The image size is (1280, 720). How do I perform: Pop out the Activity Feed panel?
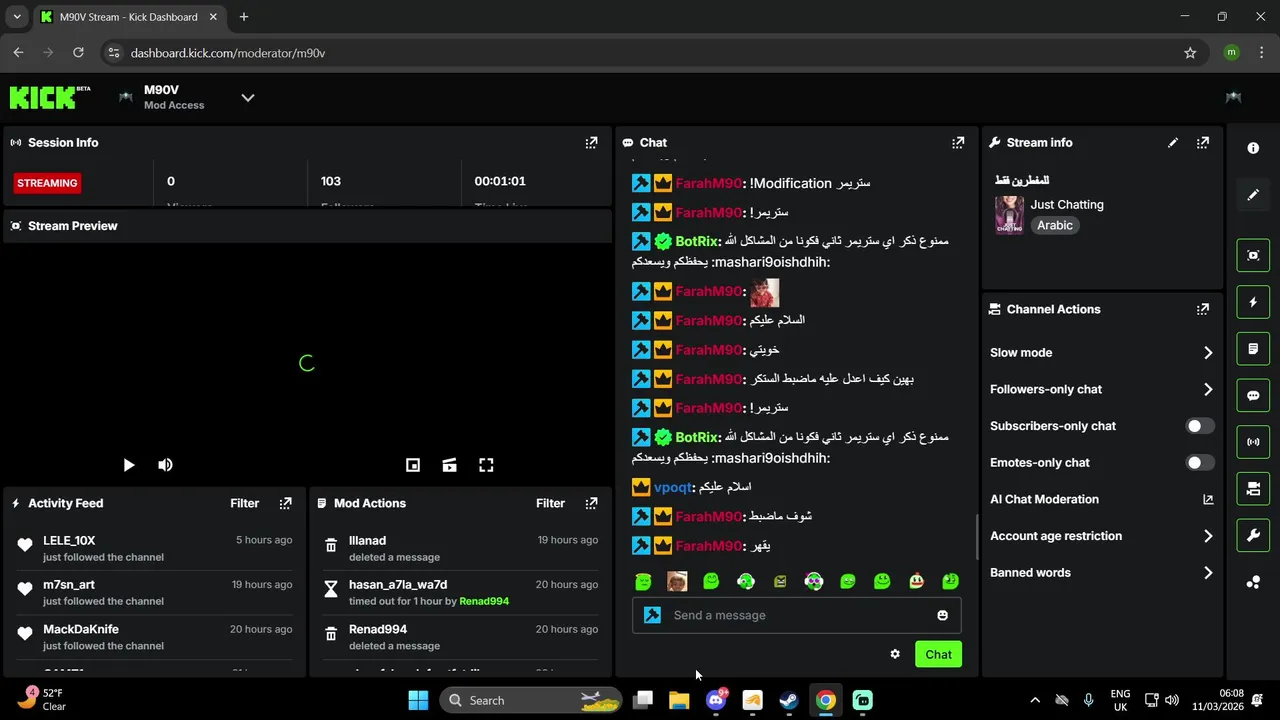[x=285, y=503]
